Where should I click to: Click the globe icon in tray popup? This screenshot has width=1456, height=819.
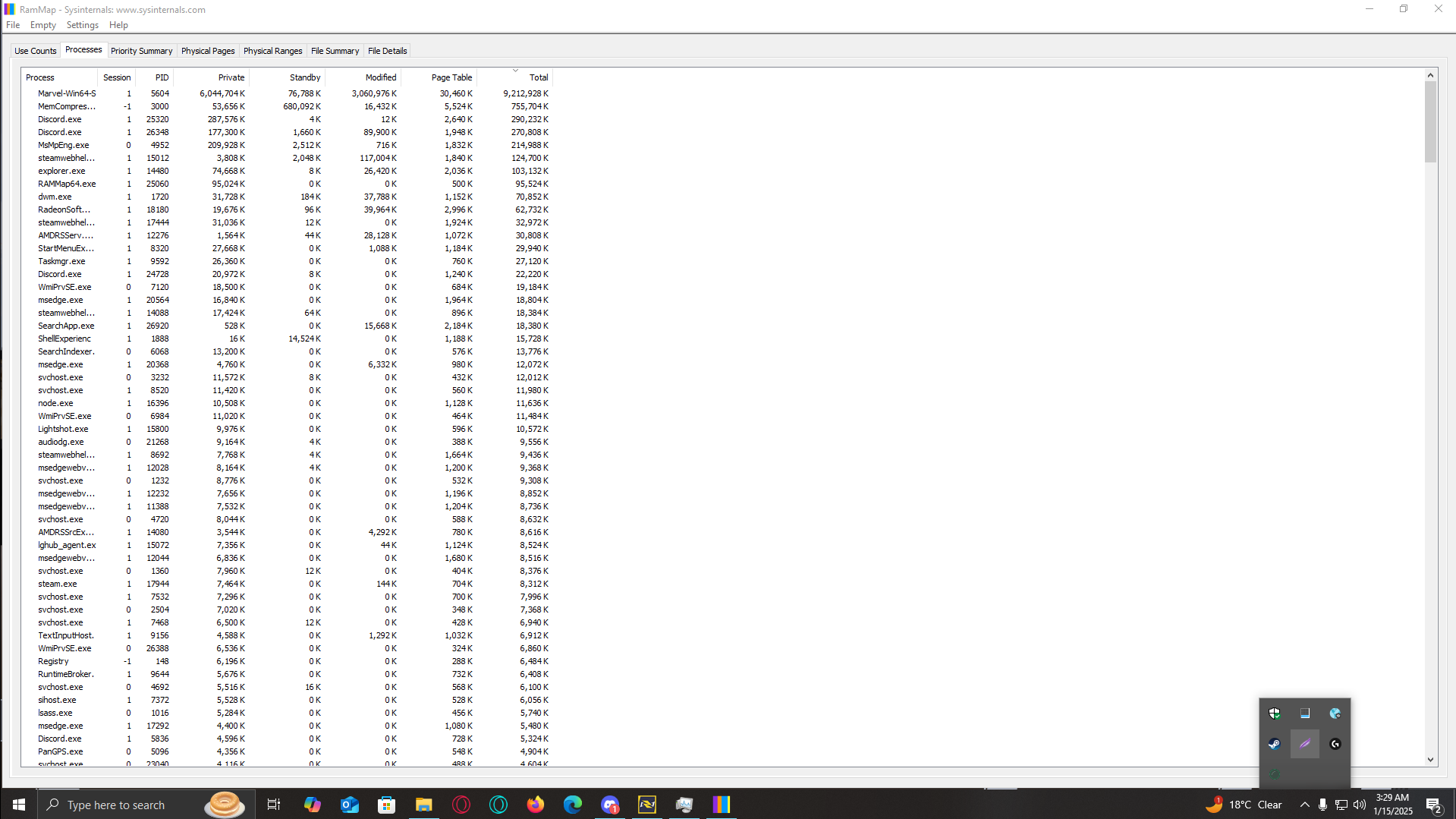[1335, 713]
